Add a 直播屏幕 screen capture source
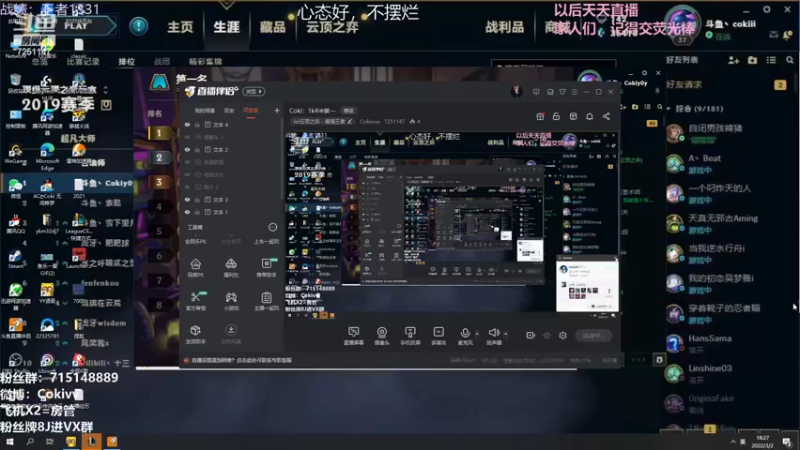This screenshot has height=450, width=800. (x=353, y=336)
